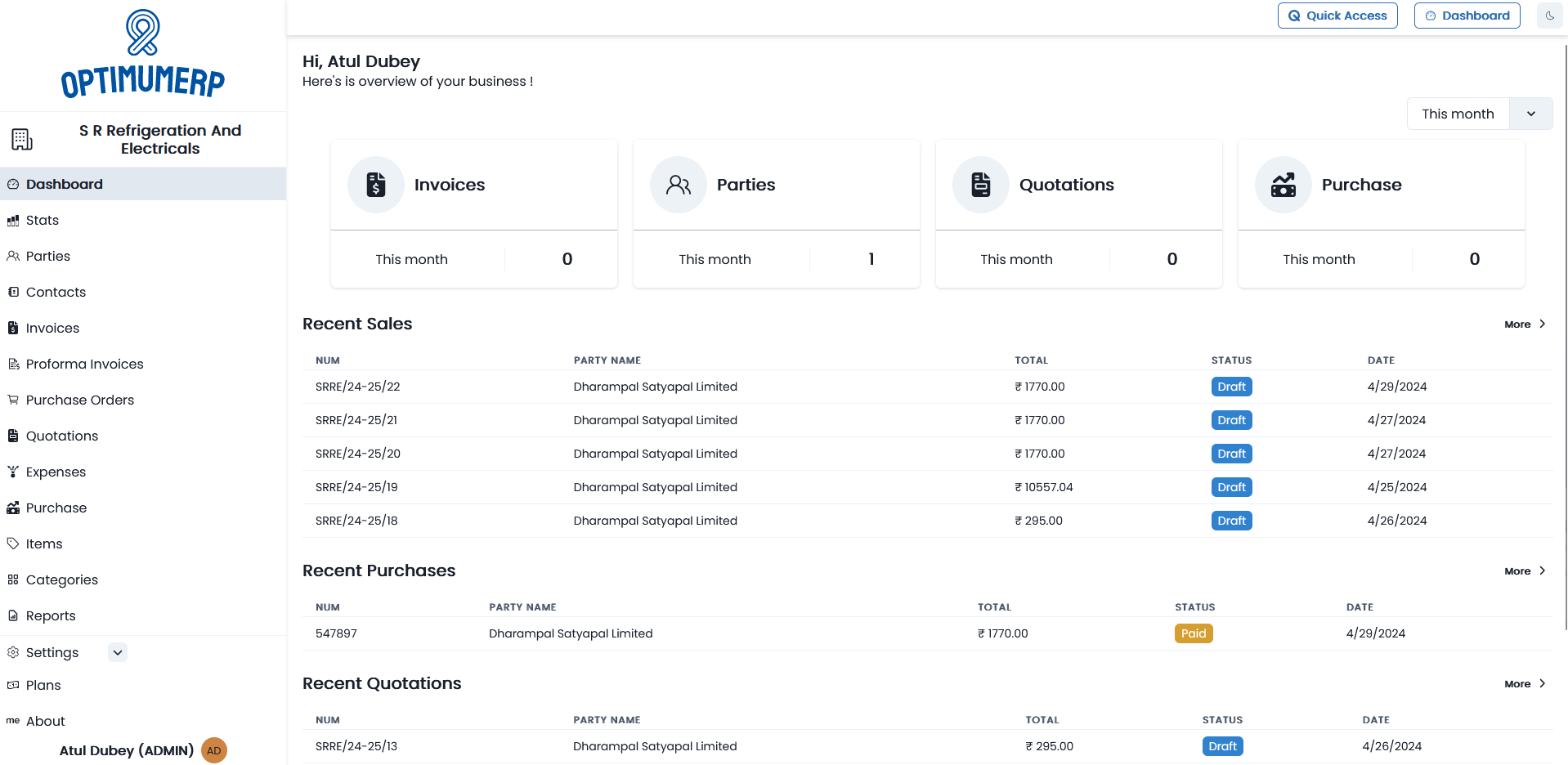Click the chevron next to Recent Quotations More
The width and height of the screenshot is (1568, 765).
coord(1543,684)
